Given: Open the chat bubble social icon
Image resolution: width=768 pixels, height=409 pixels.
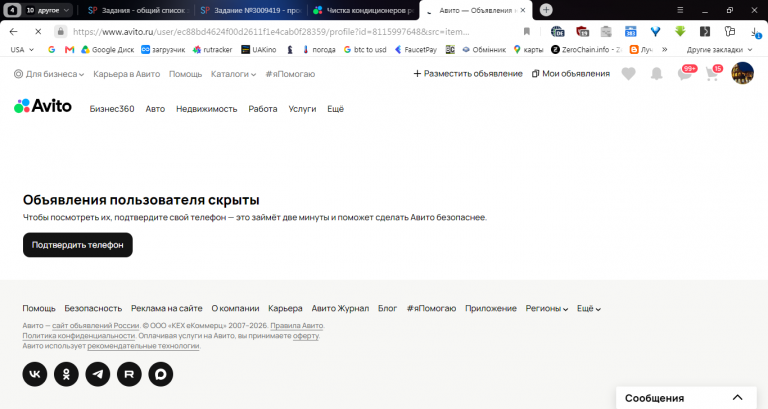Looking at the screenshot, I should click(161, 374).
